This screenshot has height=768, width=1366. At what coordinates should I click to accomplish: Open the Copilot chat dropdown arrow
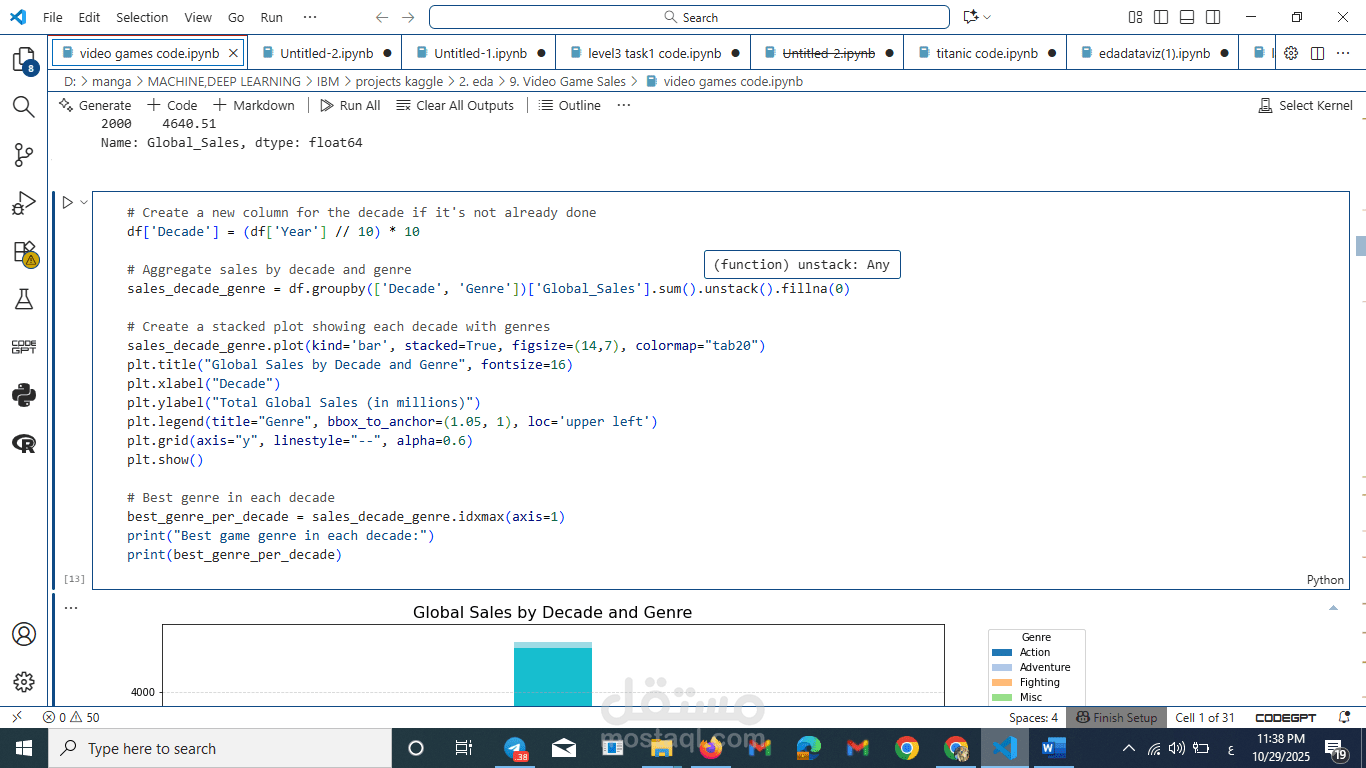tap(988, 17)
